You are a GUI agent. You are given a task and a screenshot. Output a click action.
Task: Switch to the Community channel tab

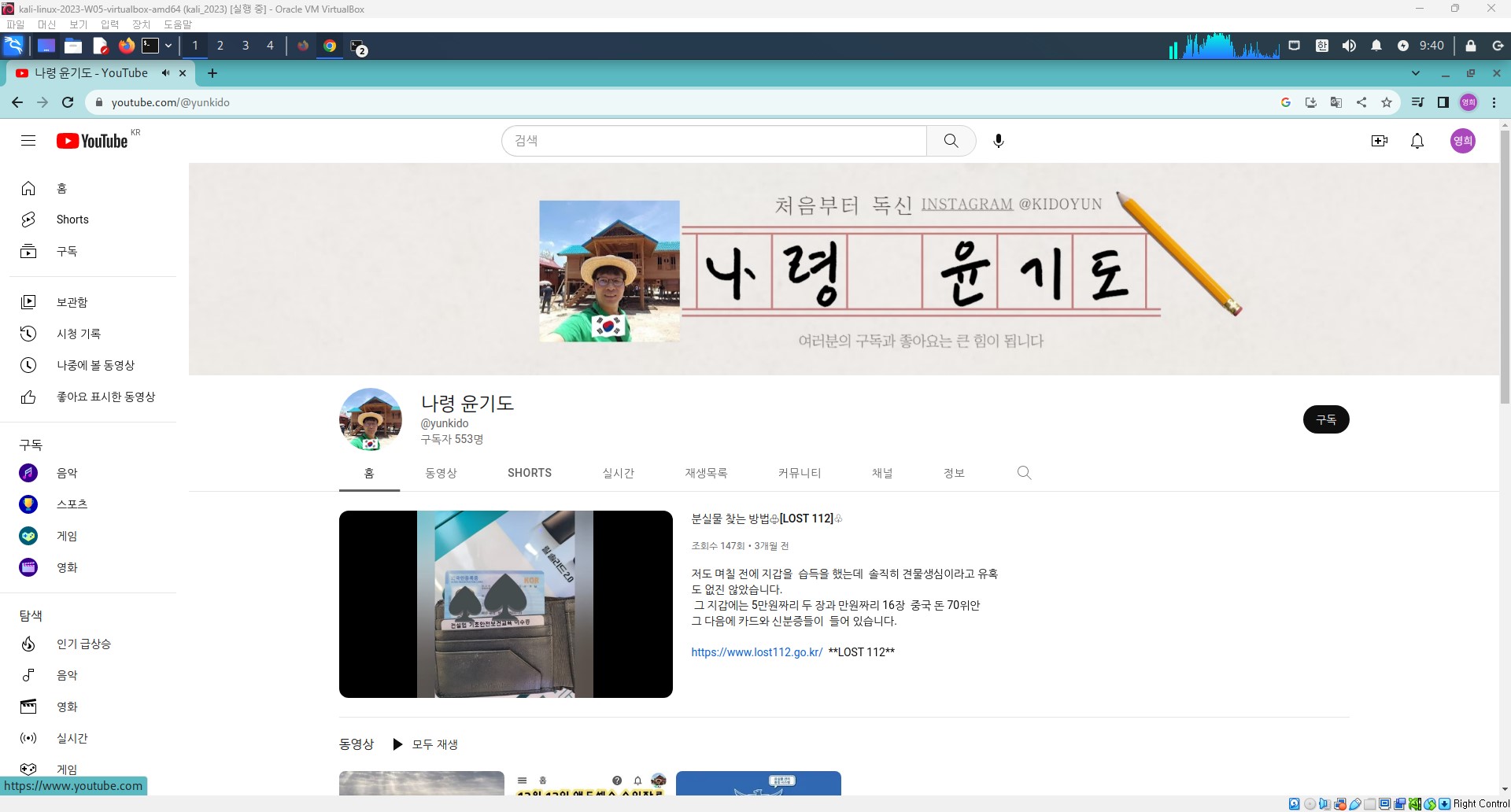(x=800, y=473)
